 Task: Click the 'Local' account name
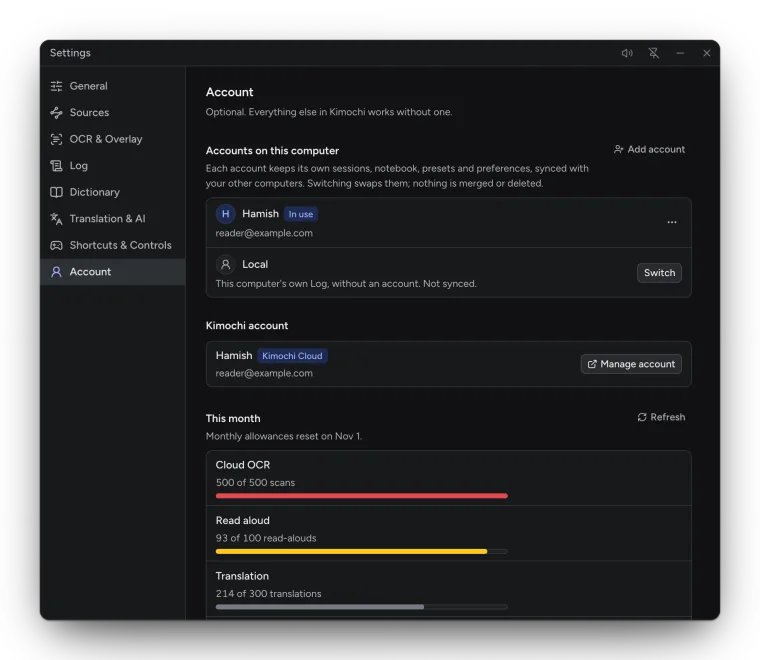255,265
